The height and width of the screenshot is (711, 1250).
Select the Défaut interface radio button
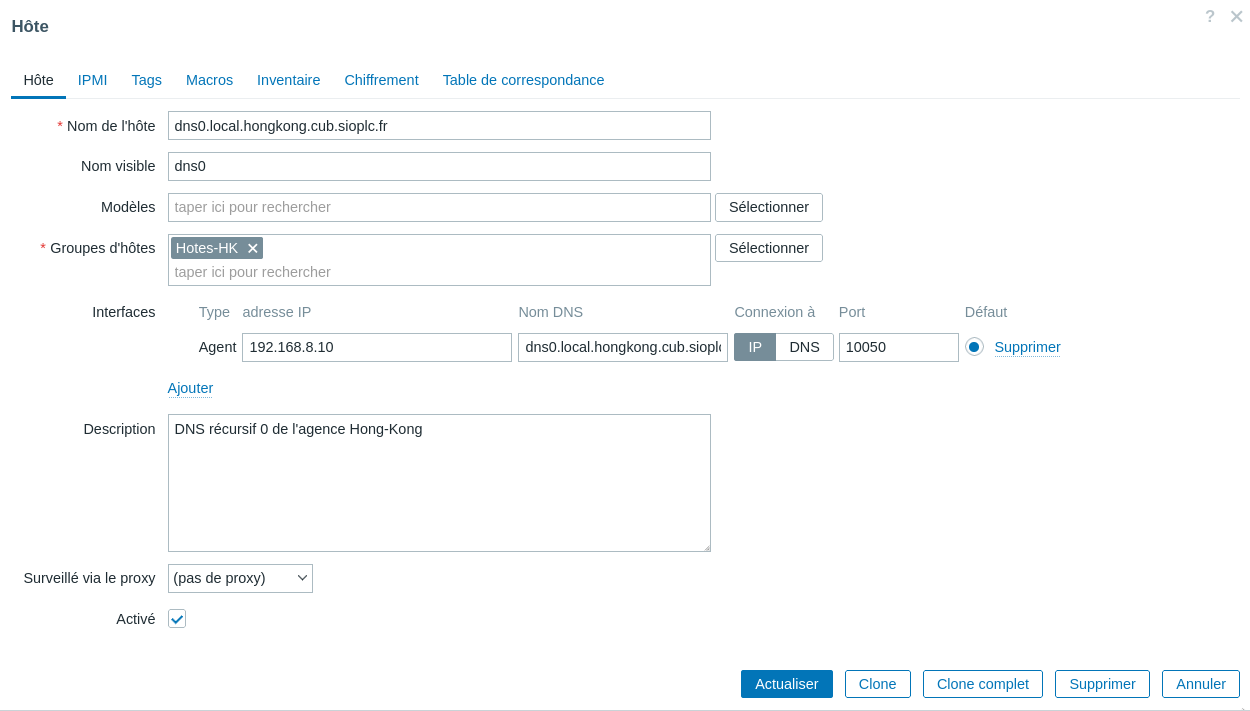[x=974, y=347]
